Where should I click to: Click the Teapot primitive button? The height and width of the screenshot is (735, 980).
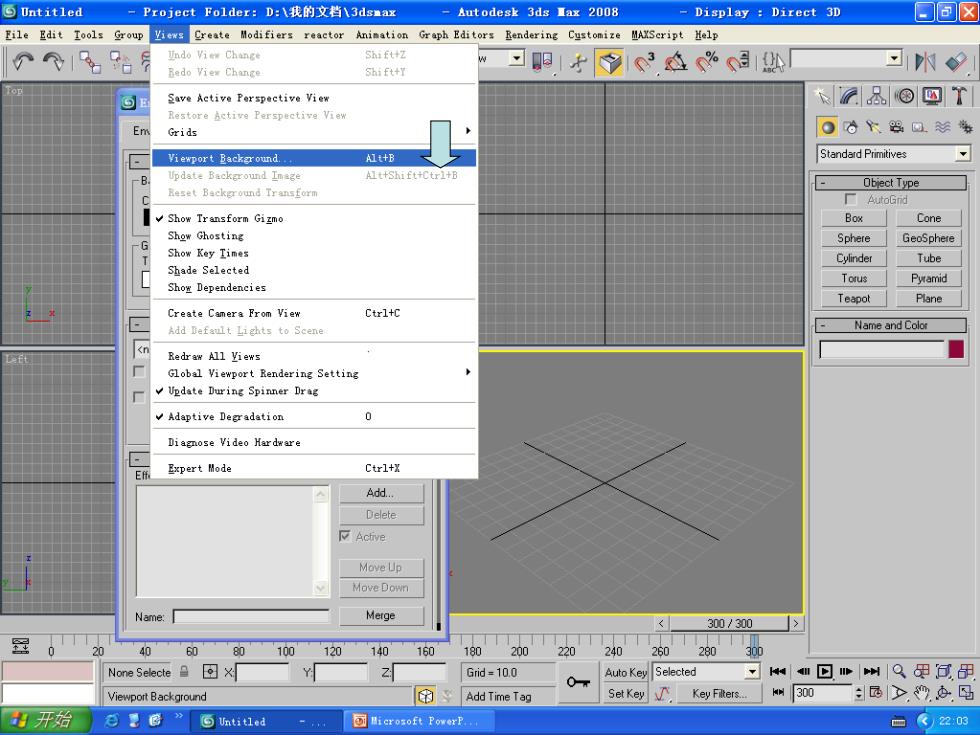(x=854, y=298)
